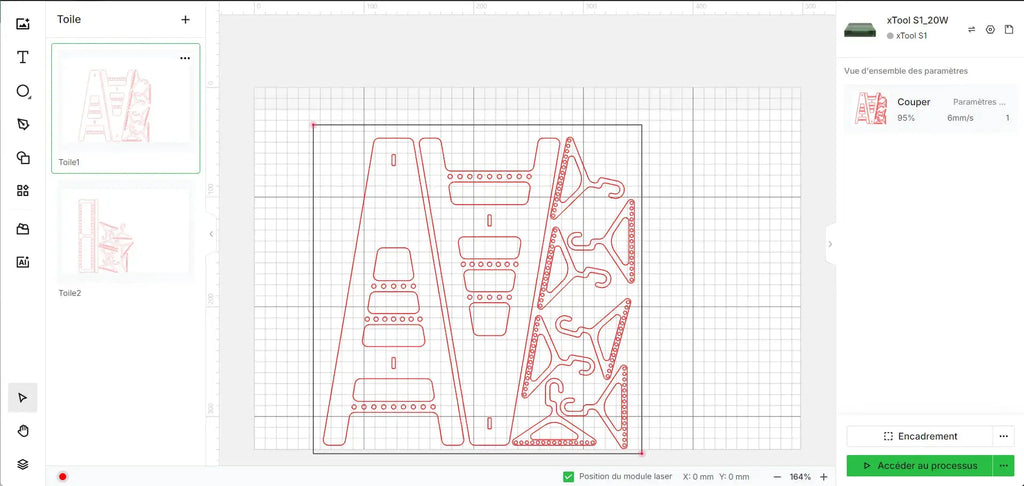
Task: Uncheck Position du module laser checkbox
Action: pyautogui.click(x=568, y=477)
